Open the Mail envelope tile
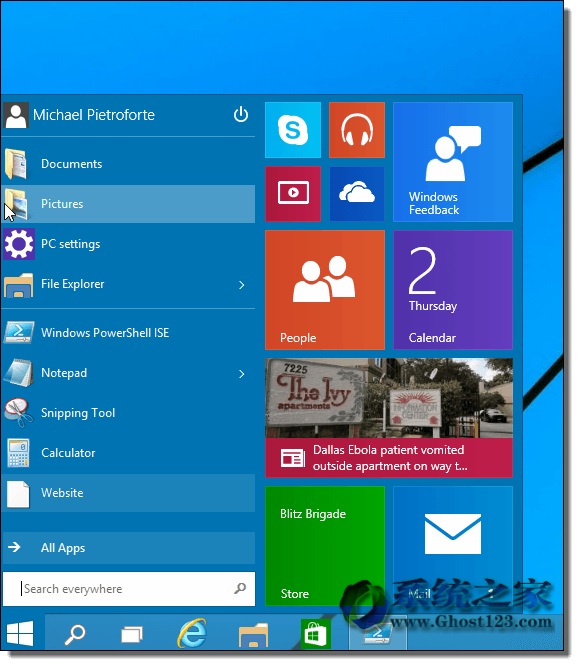This screenshot has height=666, width=579. click(453, 546)
